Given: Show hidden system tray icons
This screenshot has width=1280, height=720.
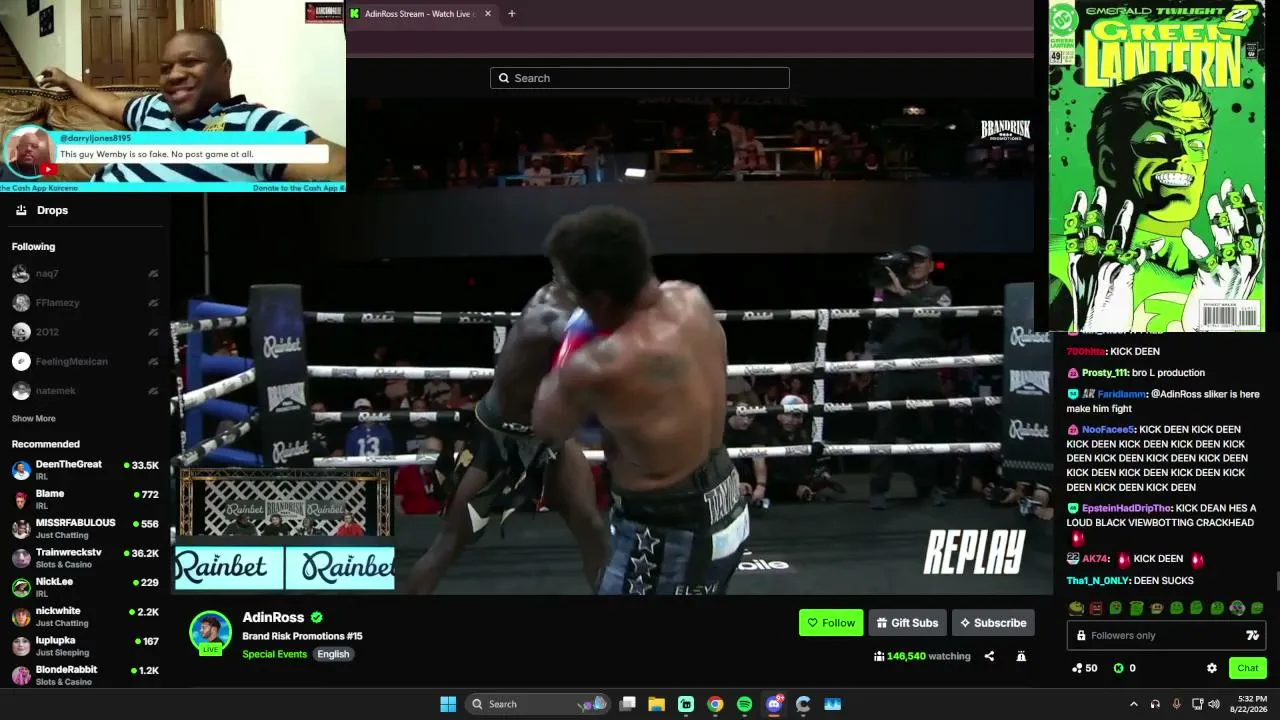Looking at the screenshot, I should 1134,704.
